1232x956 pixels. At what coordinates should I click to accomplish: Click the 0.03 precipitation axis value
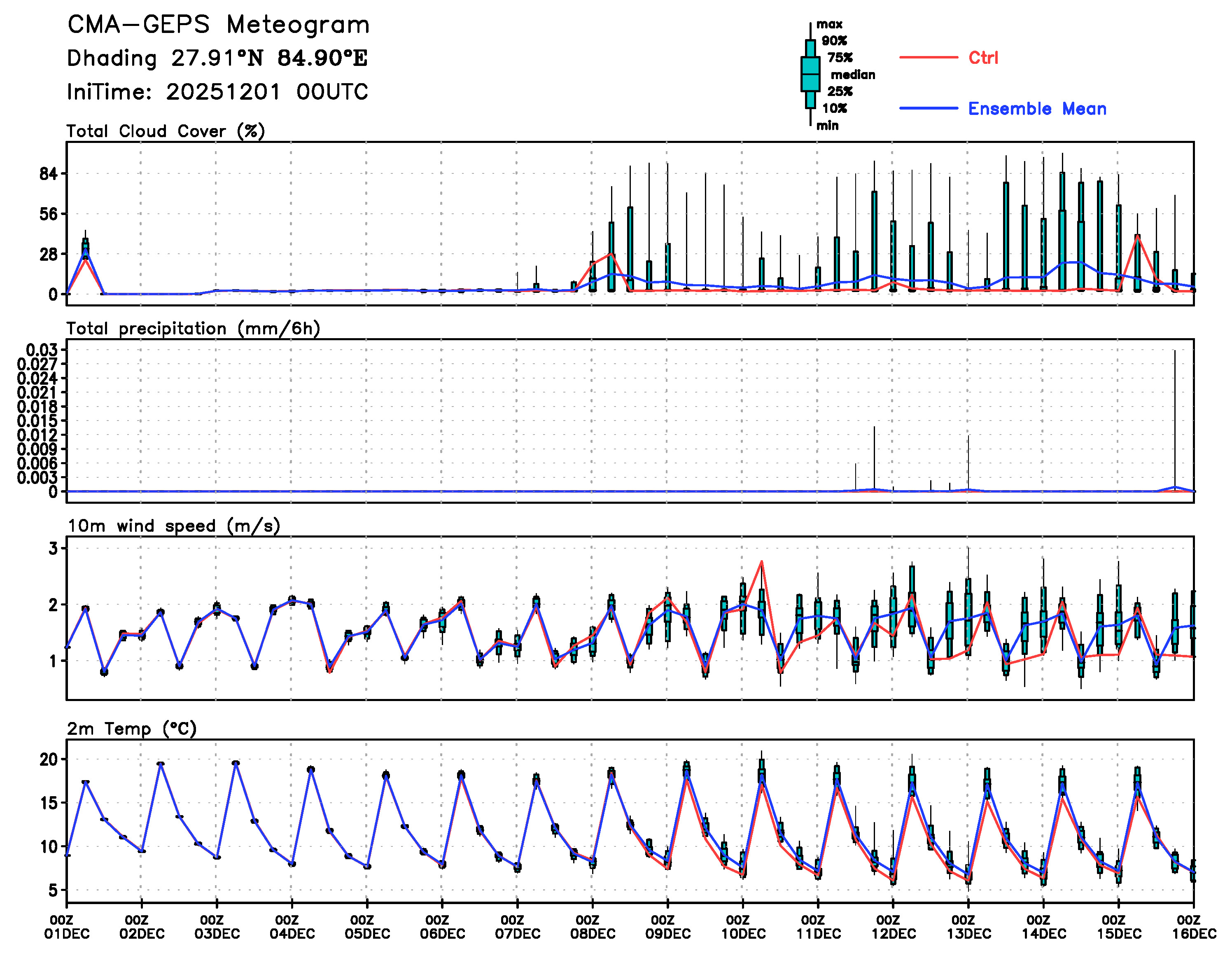42,350
